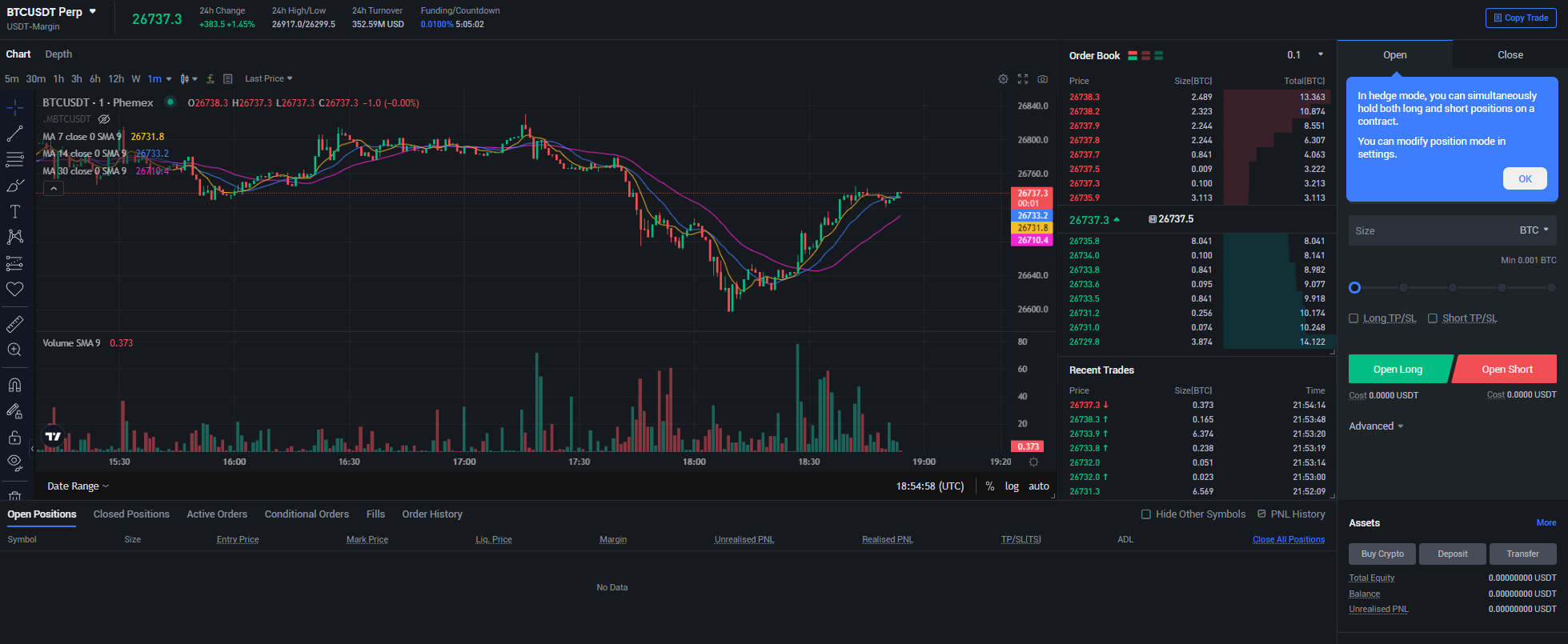Enable the Short TP/SL checkbox

(1433, 318)
